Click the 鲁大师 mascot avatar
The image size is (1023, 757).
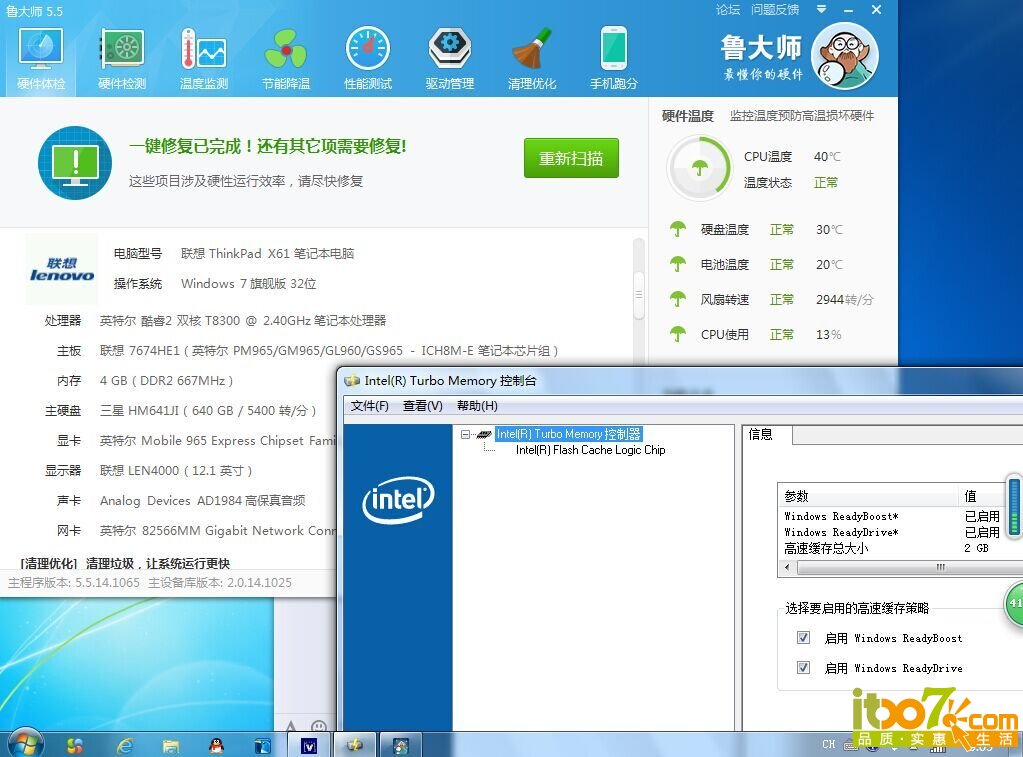[845, 56]
